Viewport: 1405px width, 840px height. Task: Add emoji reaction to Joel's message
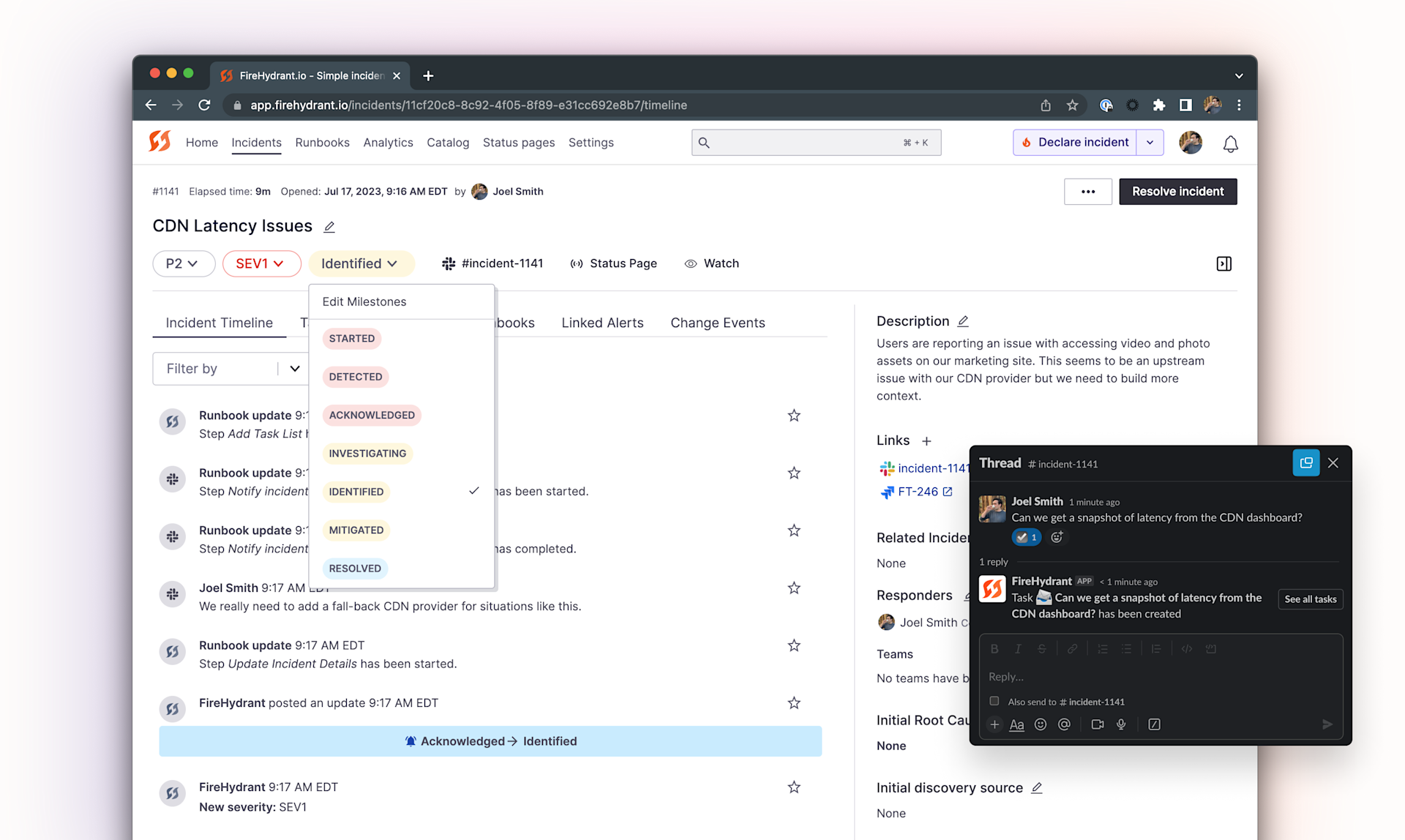[x=1057, y=537]
